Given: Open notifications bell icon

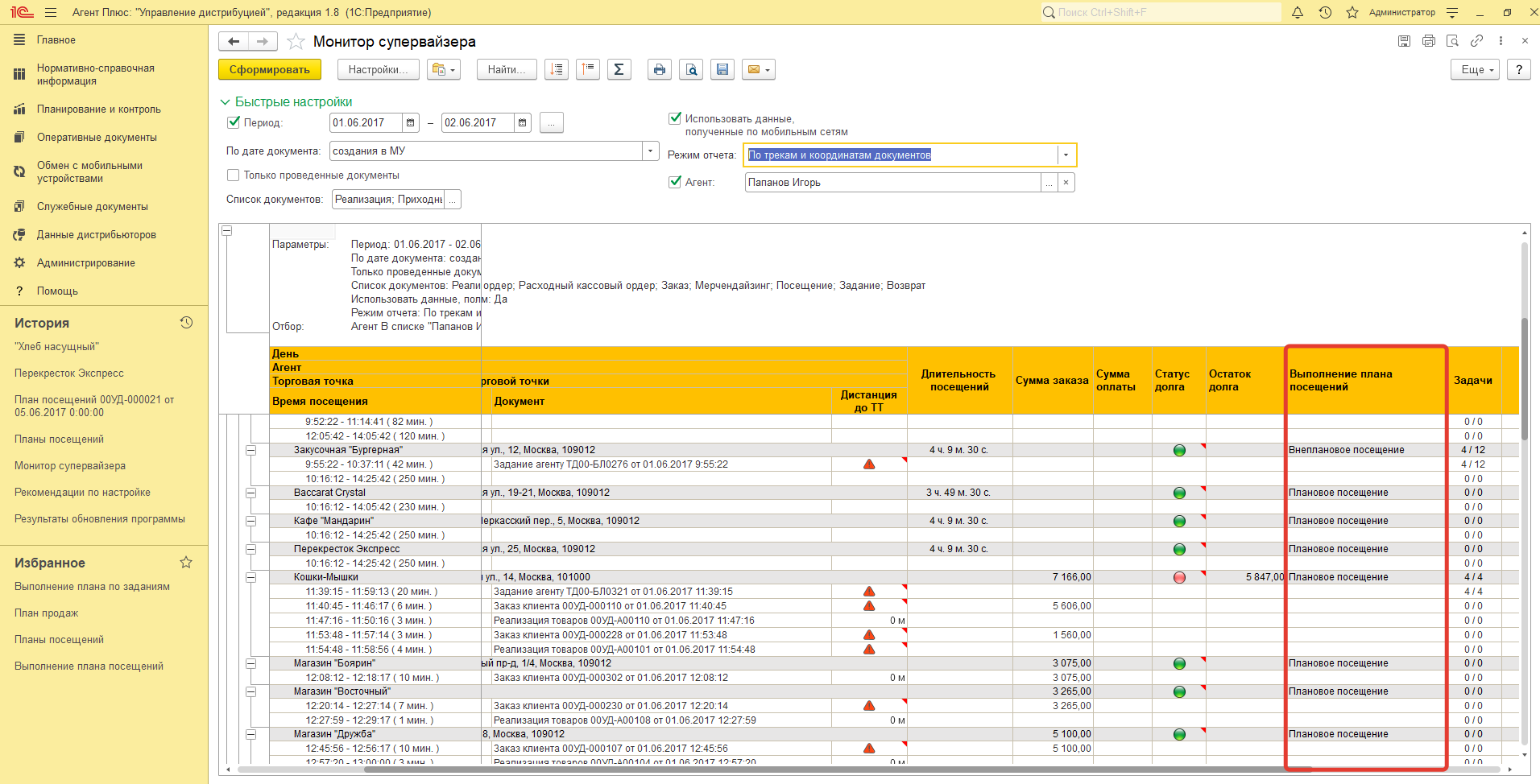Looking at the screenshot, I should click(x=1297, y=13).
